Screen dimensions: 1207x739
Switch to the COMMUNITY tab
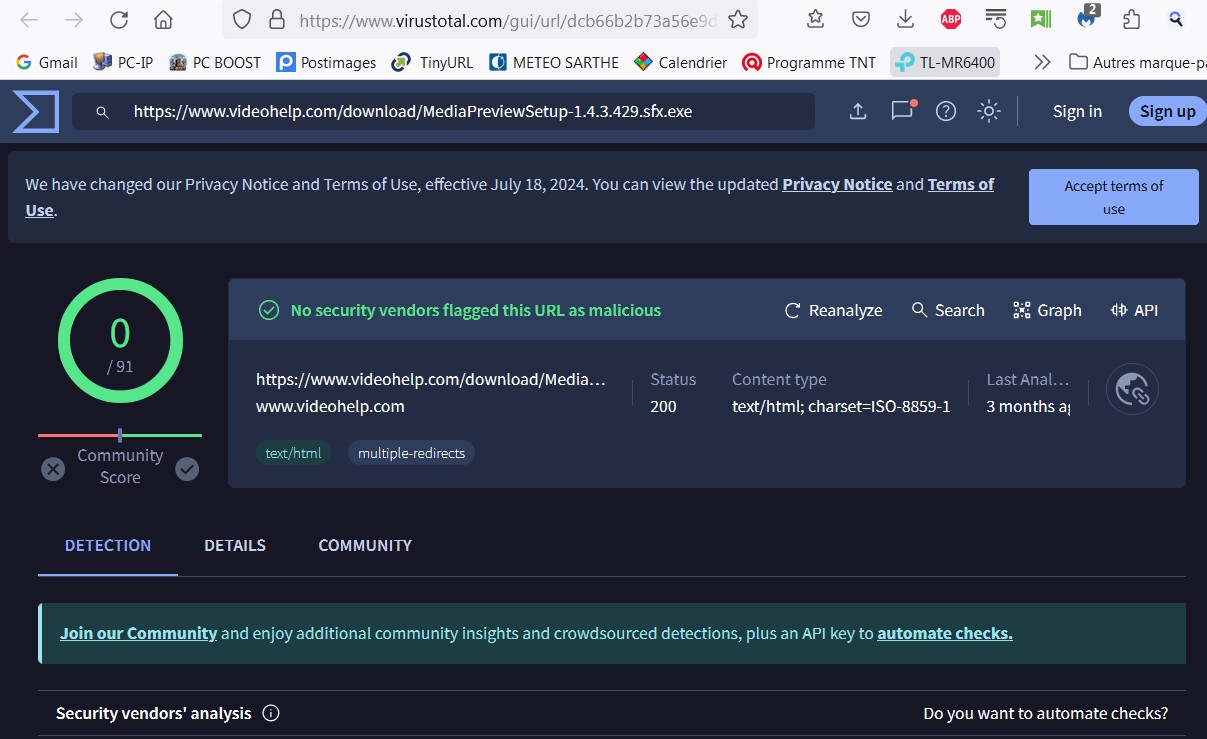click(x=365, y=546)
